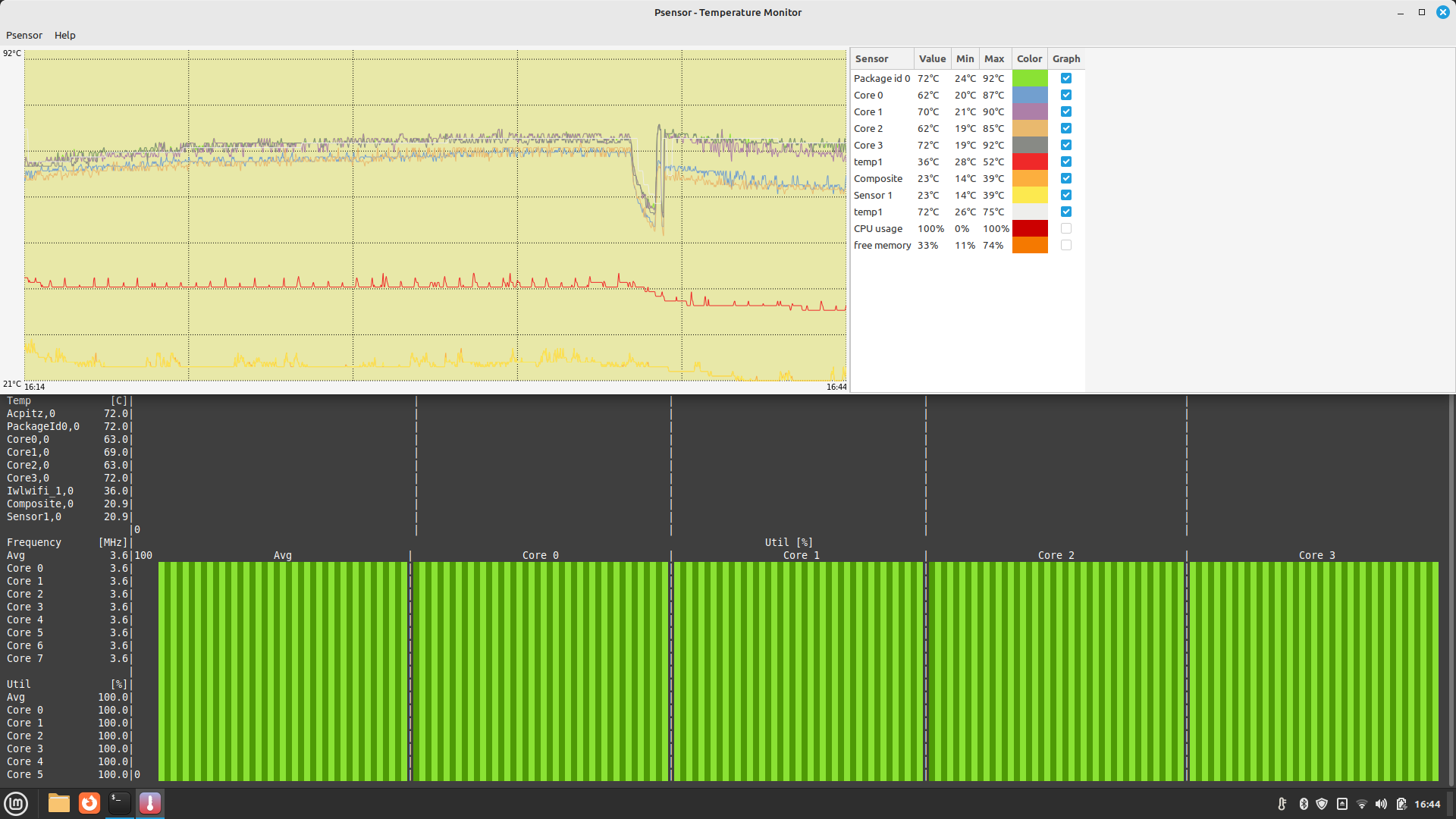The image size is (1456, 819).
Task: Click the red color swatch for temp1
Action: pos(1030,162)
